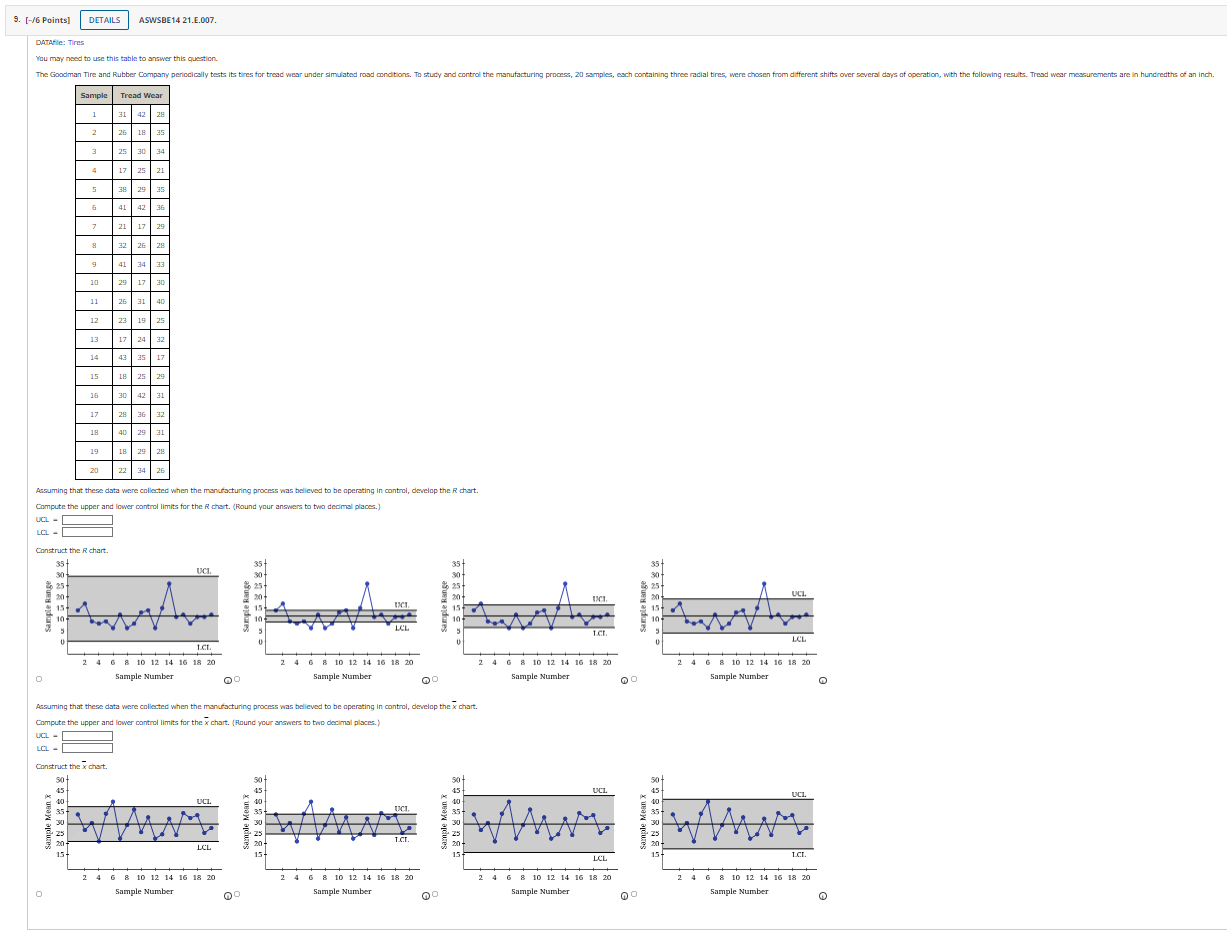Open info icon beside first x-bar chart

click(x=228, y=896)
